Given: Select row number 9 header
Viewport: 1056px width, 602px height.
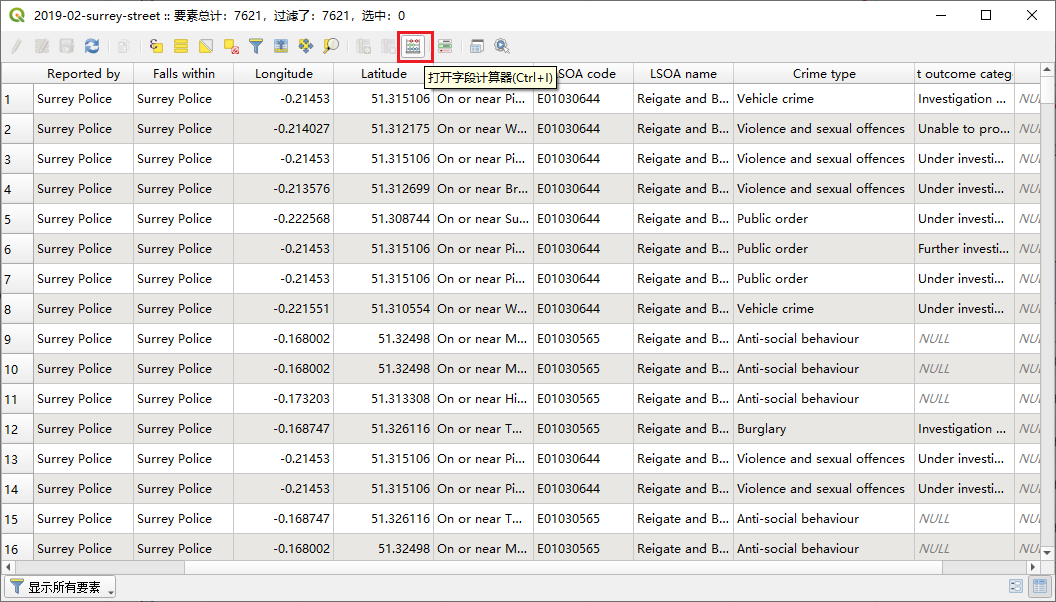Looking at the screenshot, I should click(x=18, y=339).
